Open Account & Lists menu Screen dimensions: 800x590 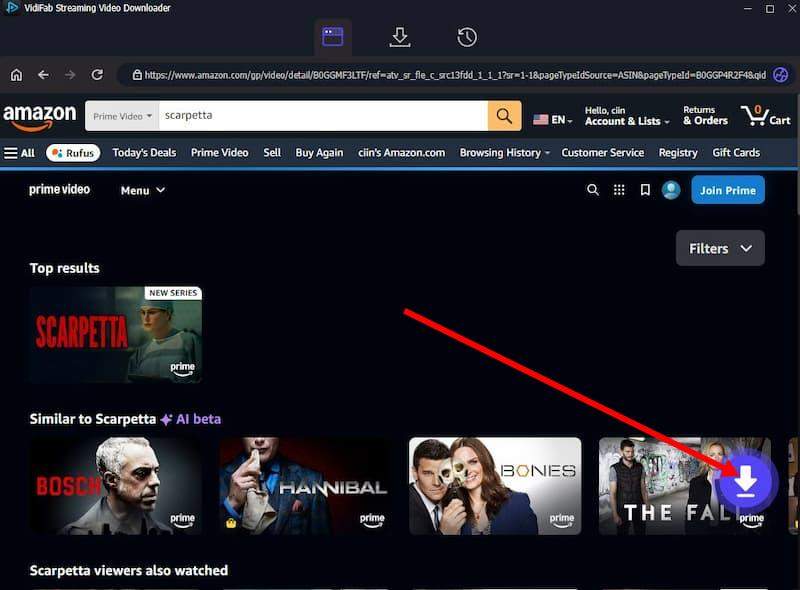627,116
